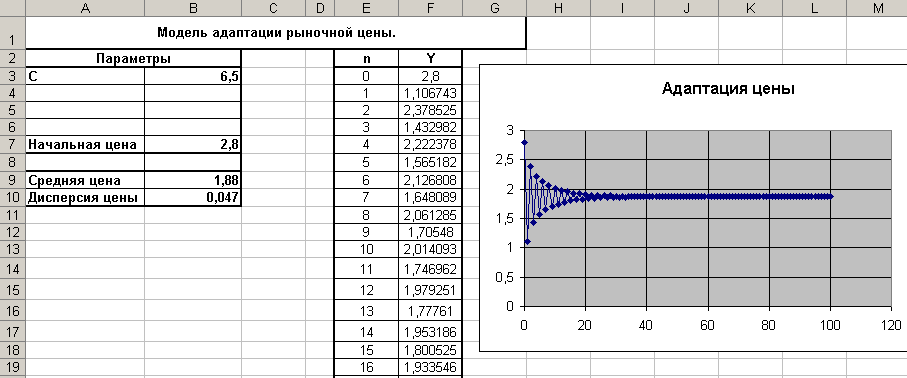907x378 pixels.
Task: Select the Y value 1,953186
Action: tap(430, 332)
